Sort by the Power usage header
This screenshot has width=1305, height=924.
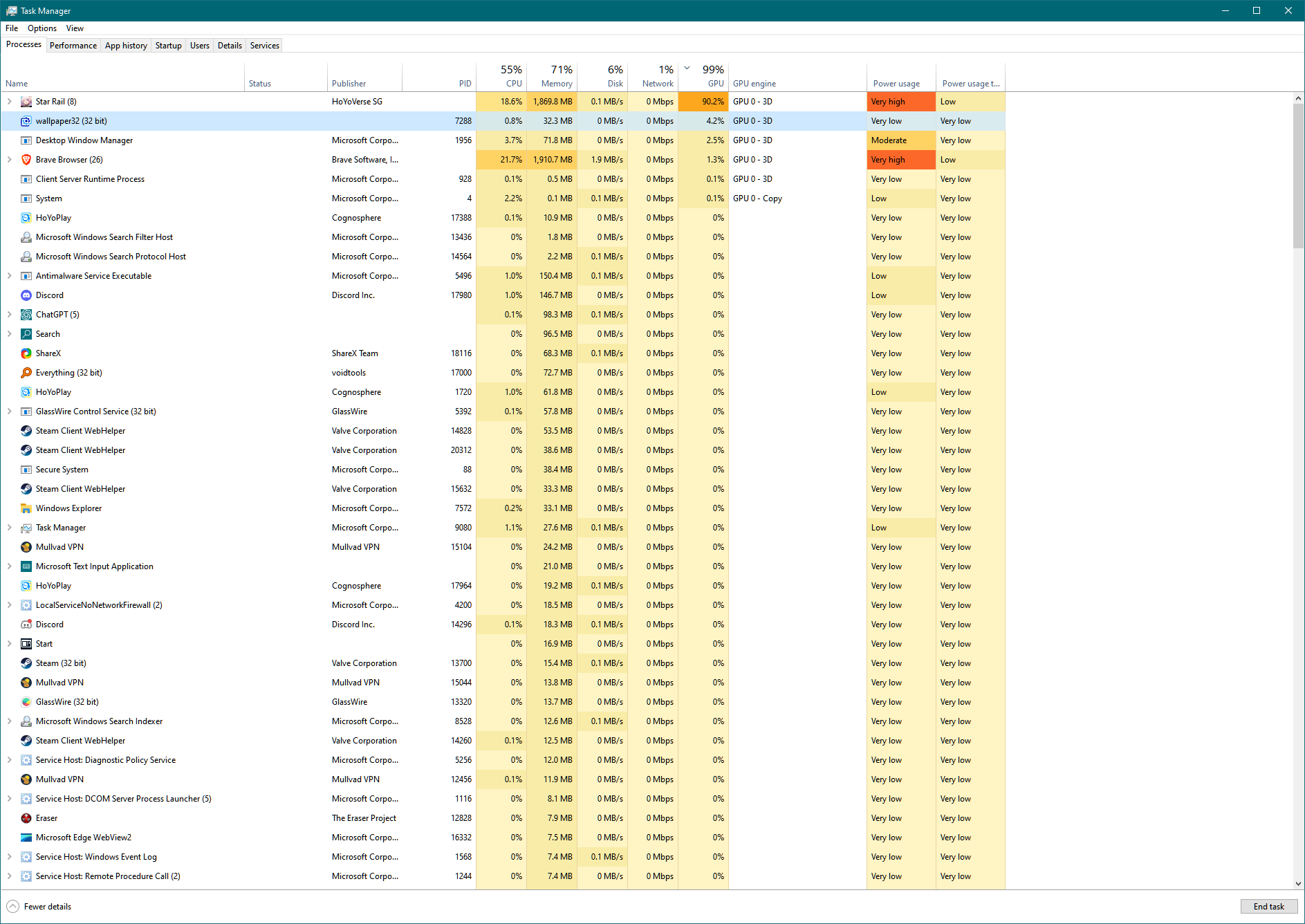click(901, 77)
